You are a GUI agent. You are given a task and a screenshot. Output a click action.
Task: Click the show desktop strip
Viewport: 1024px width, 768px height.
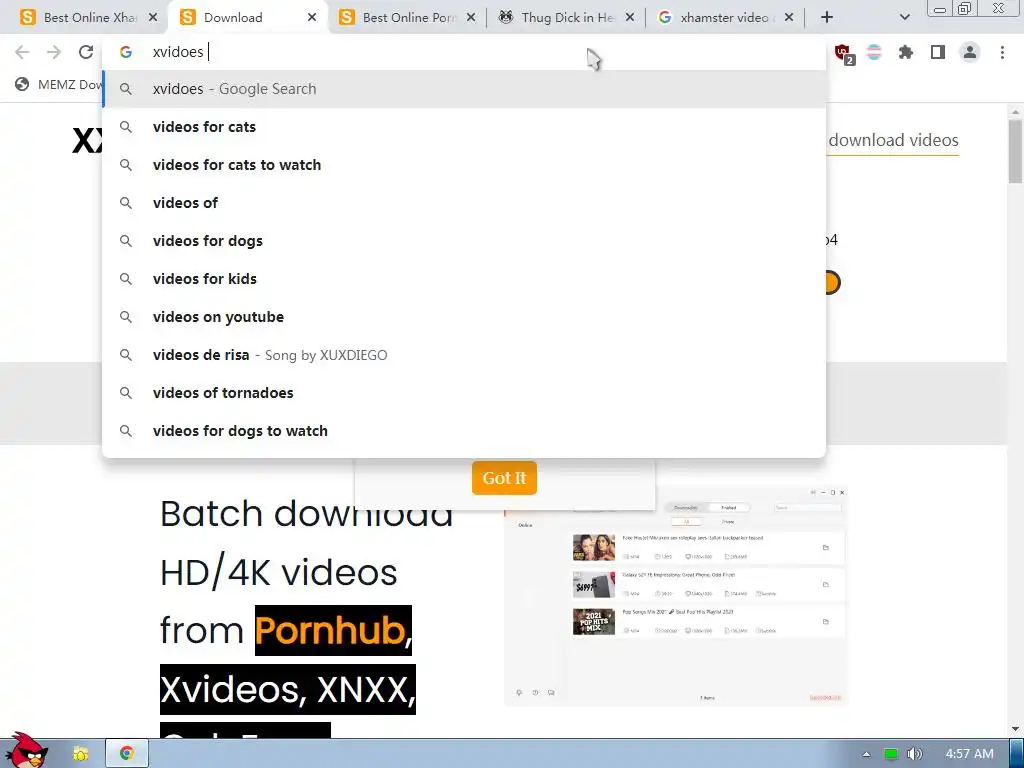tap(1016, 754)
